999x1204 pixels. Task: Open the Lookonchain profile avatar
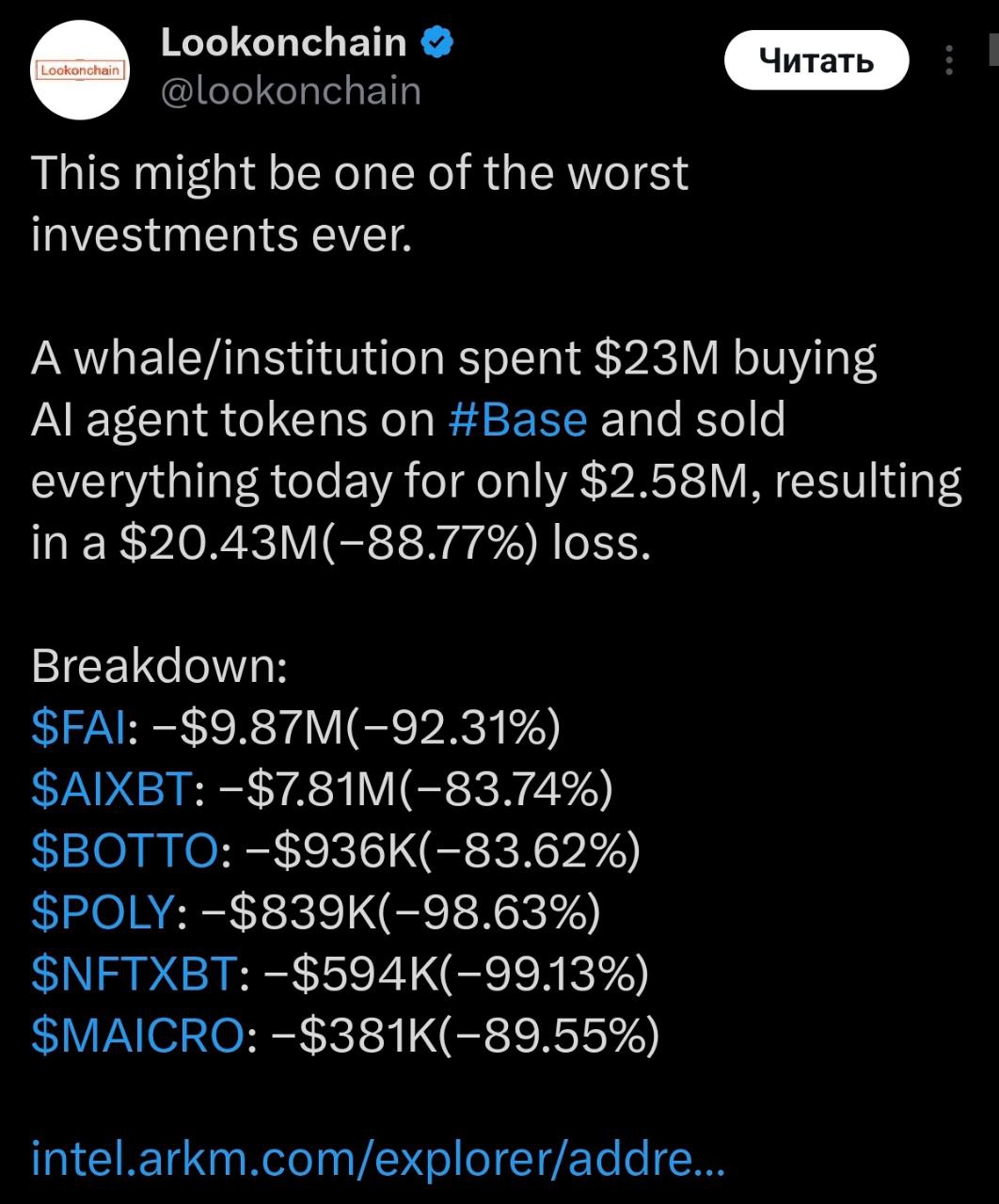pyautogui.click(x=81, y=69)
